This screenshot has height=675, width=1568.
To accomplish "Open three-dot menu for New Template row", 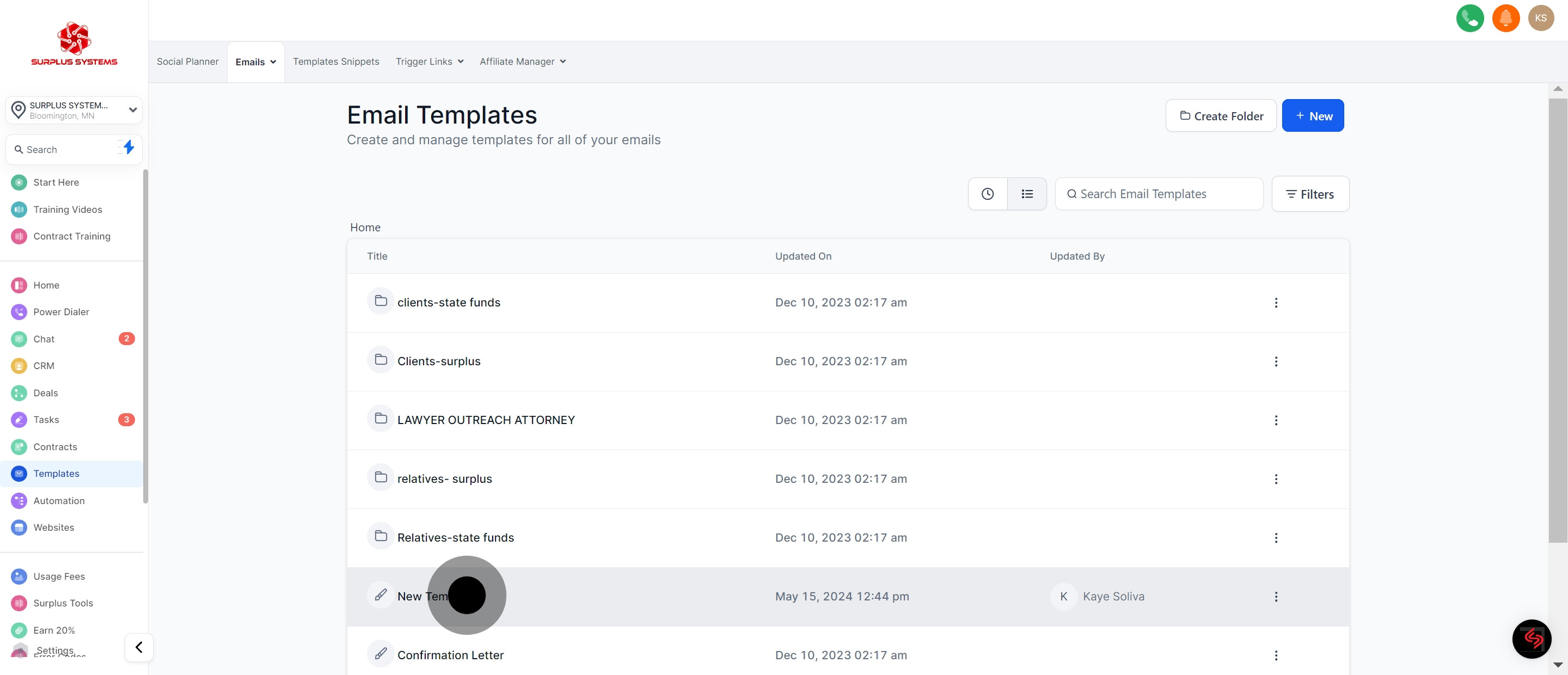I will pos(1276,597).
